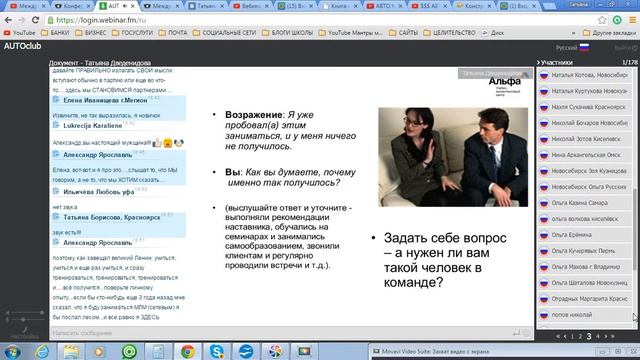Screen dimensions: 640x360
Task: Go to participants page 2
Action: (x=580, y=336)
